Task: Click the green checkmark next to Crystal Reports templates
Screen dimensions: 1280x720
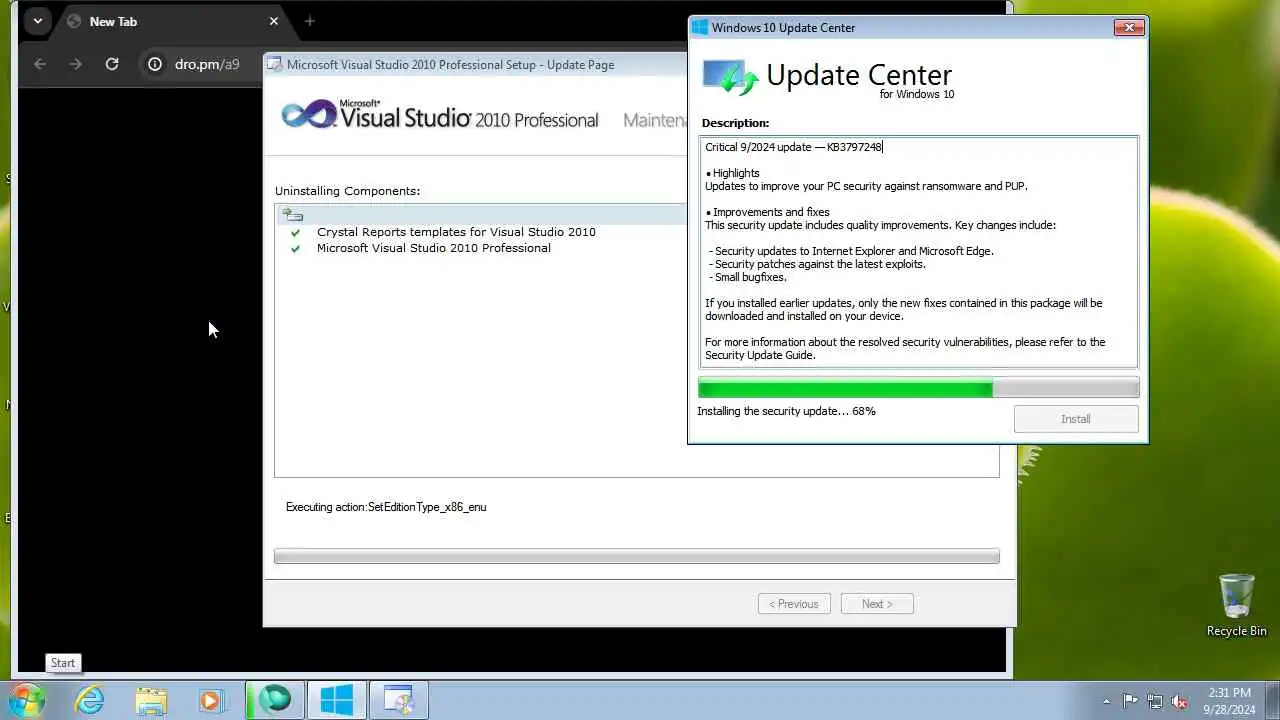Action: (295, 232)
